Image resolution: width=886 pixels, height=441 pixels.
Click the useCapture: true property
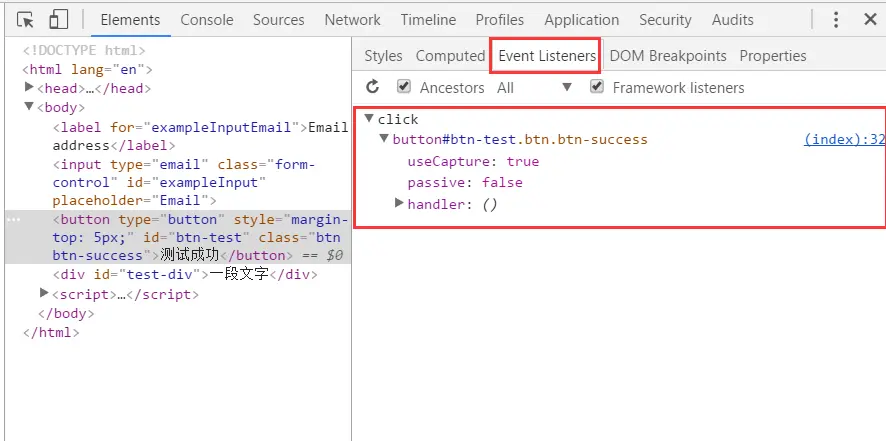point(473,161)
